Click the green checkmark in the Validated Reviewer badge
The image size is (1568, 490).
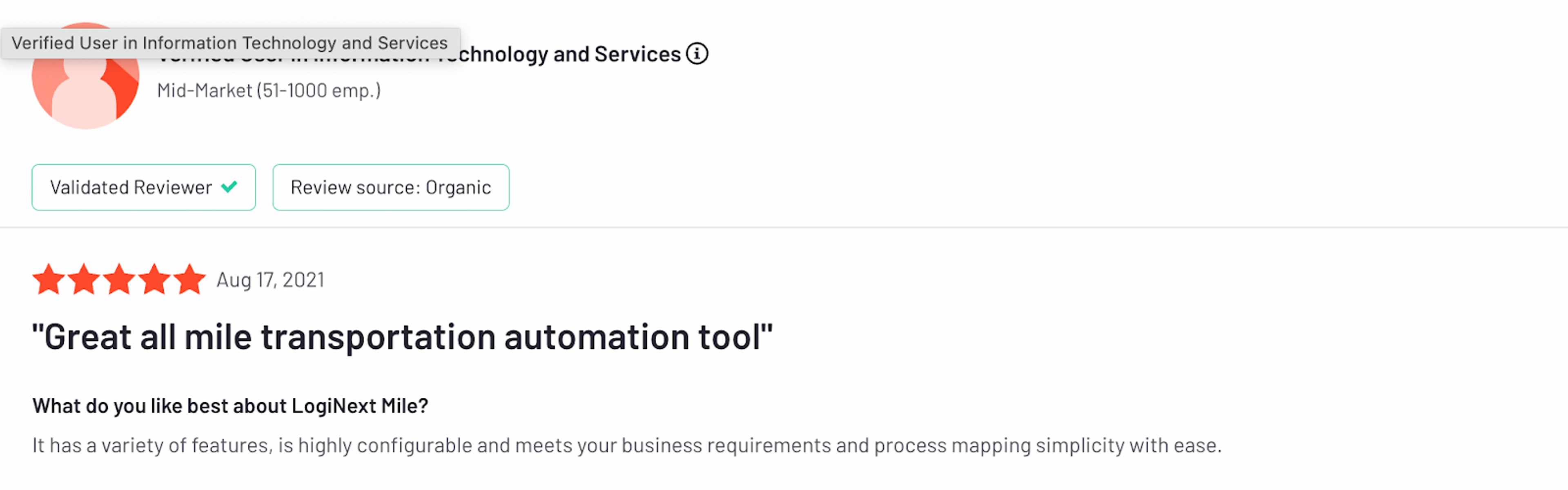(x=229, y=187)
